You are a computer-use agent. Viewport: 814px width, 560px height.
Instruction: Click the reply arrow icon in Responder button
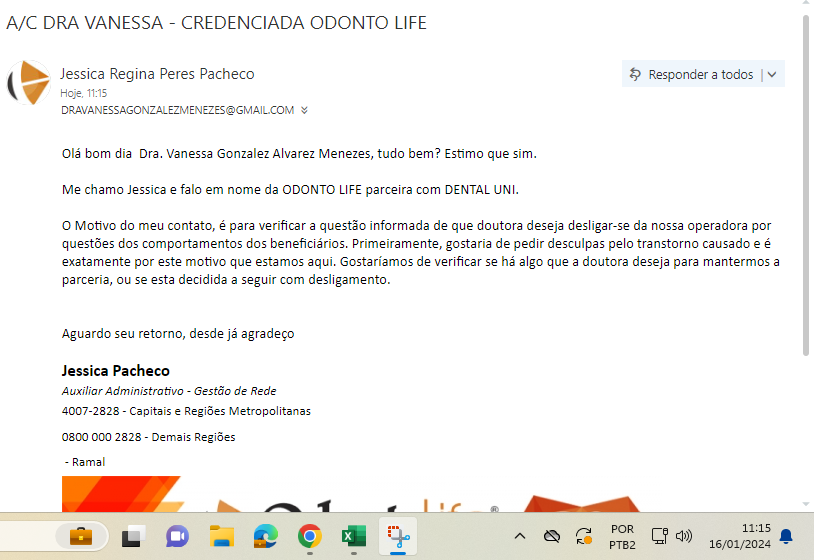[x=635, y=74]
